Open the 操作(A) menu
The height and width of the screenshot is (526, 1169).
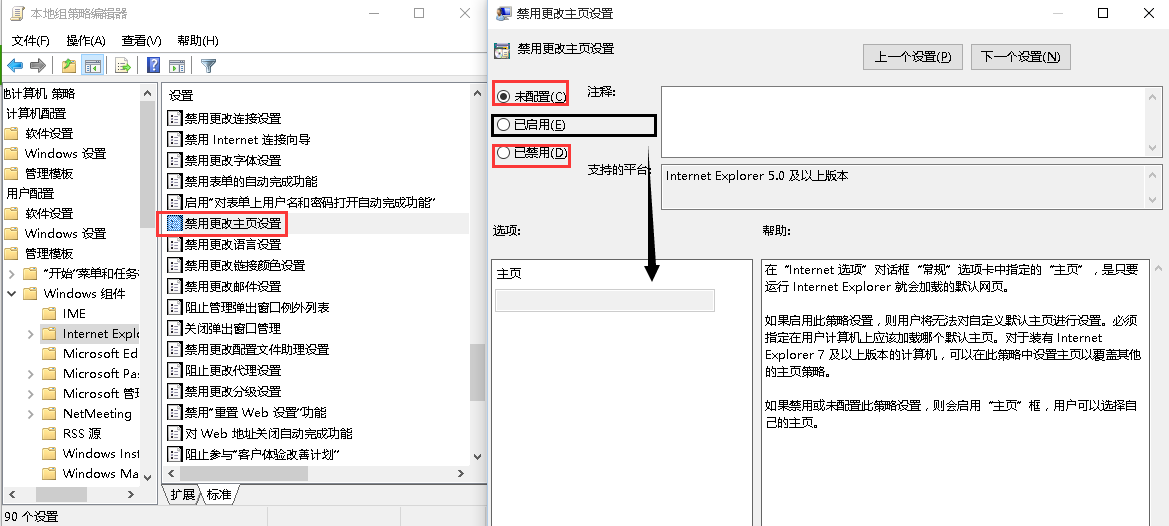click(86, 40)
